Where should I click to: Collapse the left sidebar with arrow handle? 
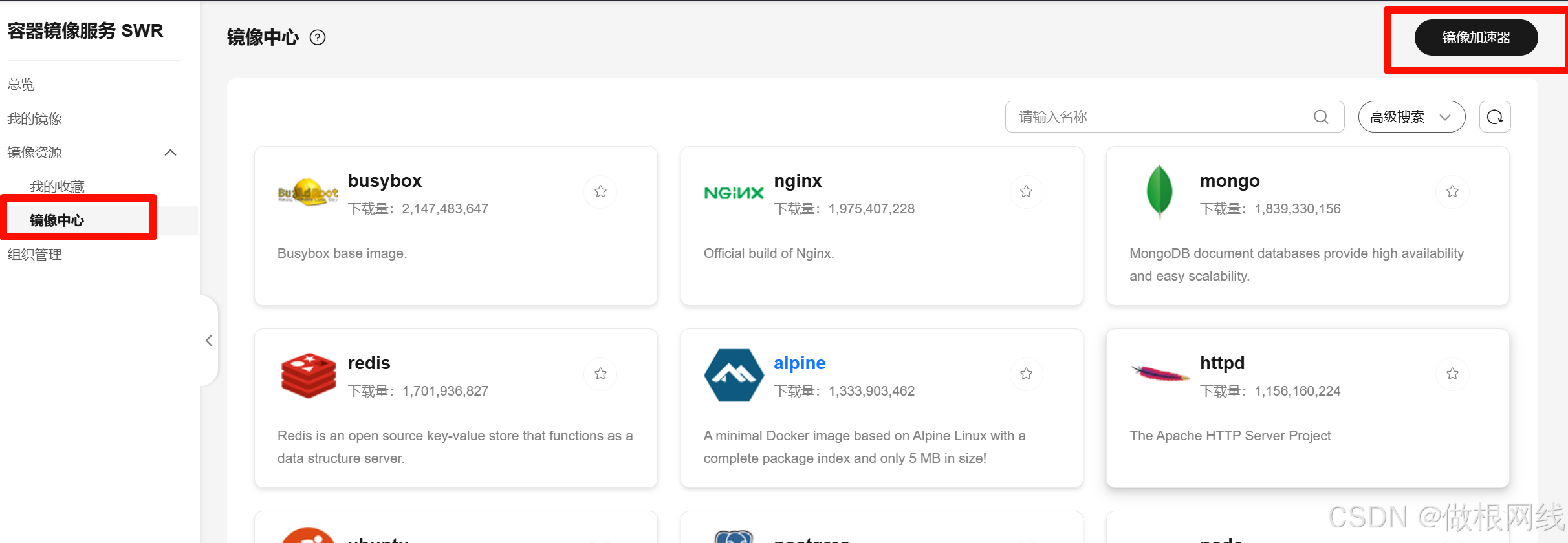pyautogui.click(x=209, y=341)
